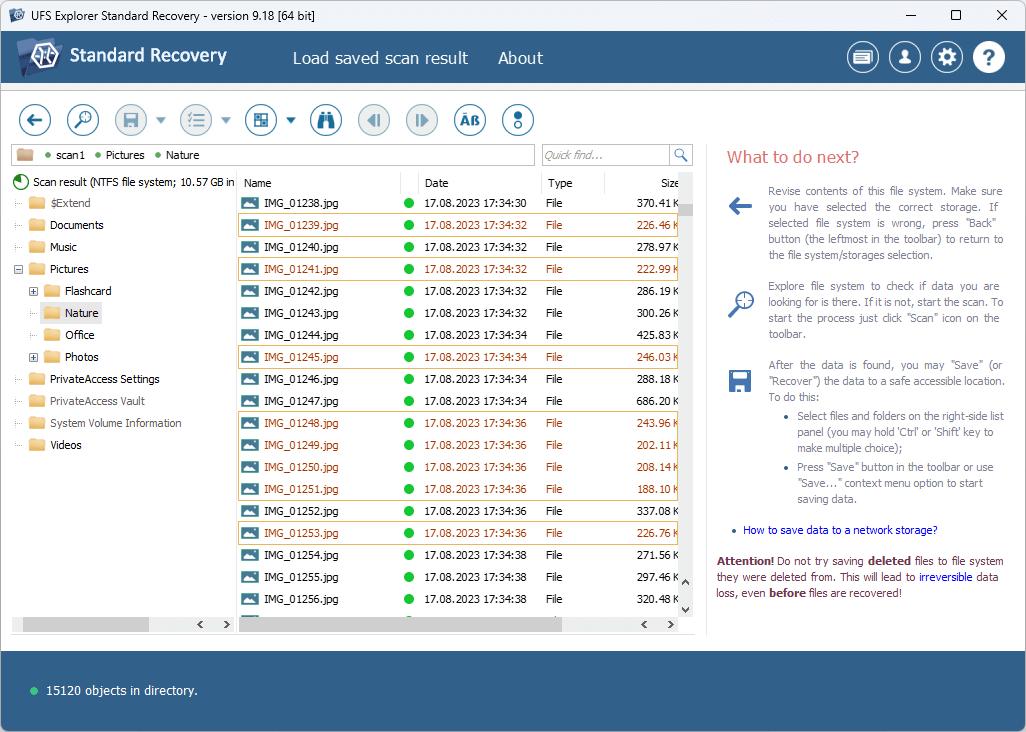
Task: Click the tree panel horizontal scroll left arrow
Action: 200,625
